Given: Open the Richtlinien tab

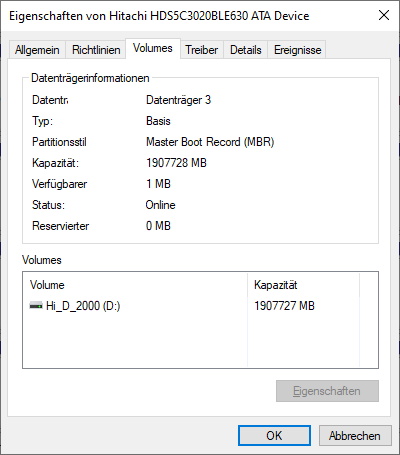Looking at the screenshot, I should click(96, 50).
